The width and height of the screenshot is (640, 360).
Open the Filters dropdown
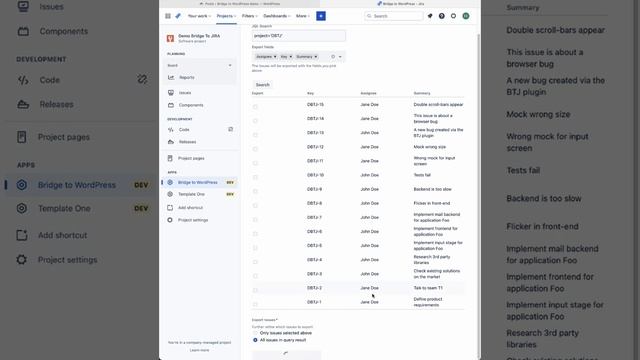[249, 16]
